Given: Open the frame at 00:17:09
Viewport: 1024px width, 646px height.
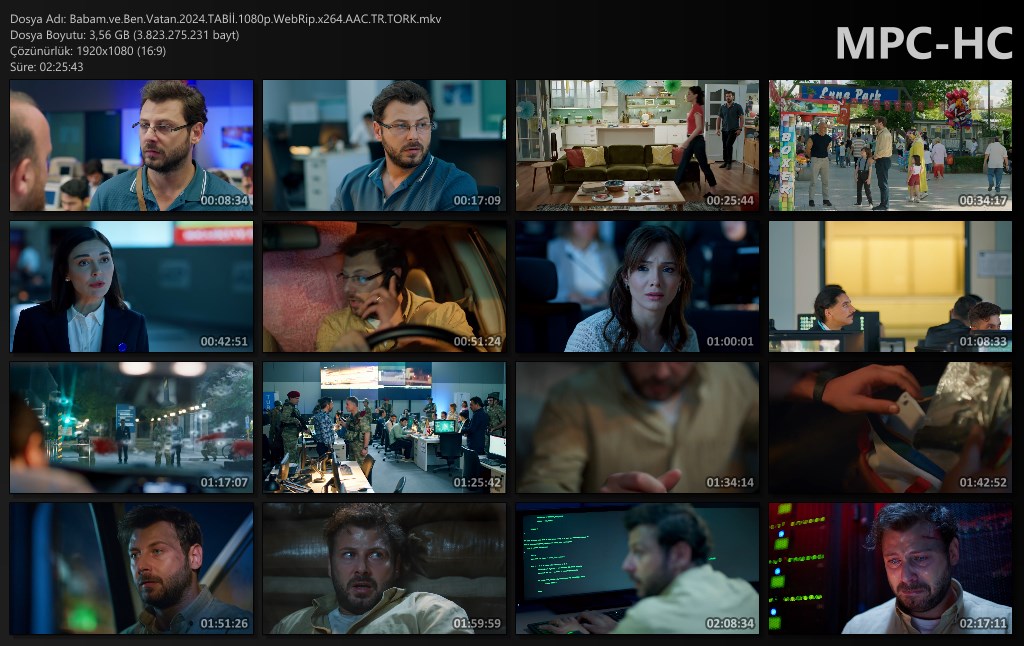Looking at the screenshot, I should click(384, 146).
